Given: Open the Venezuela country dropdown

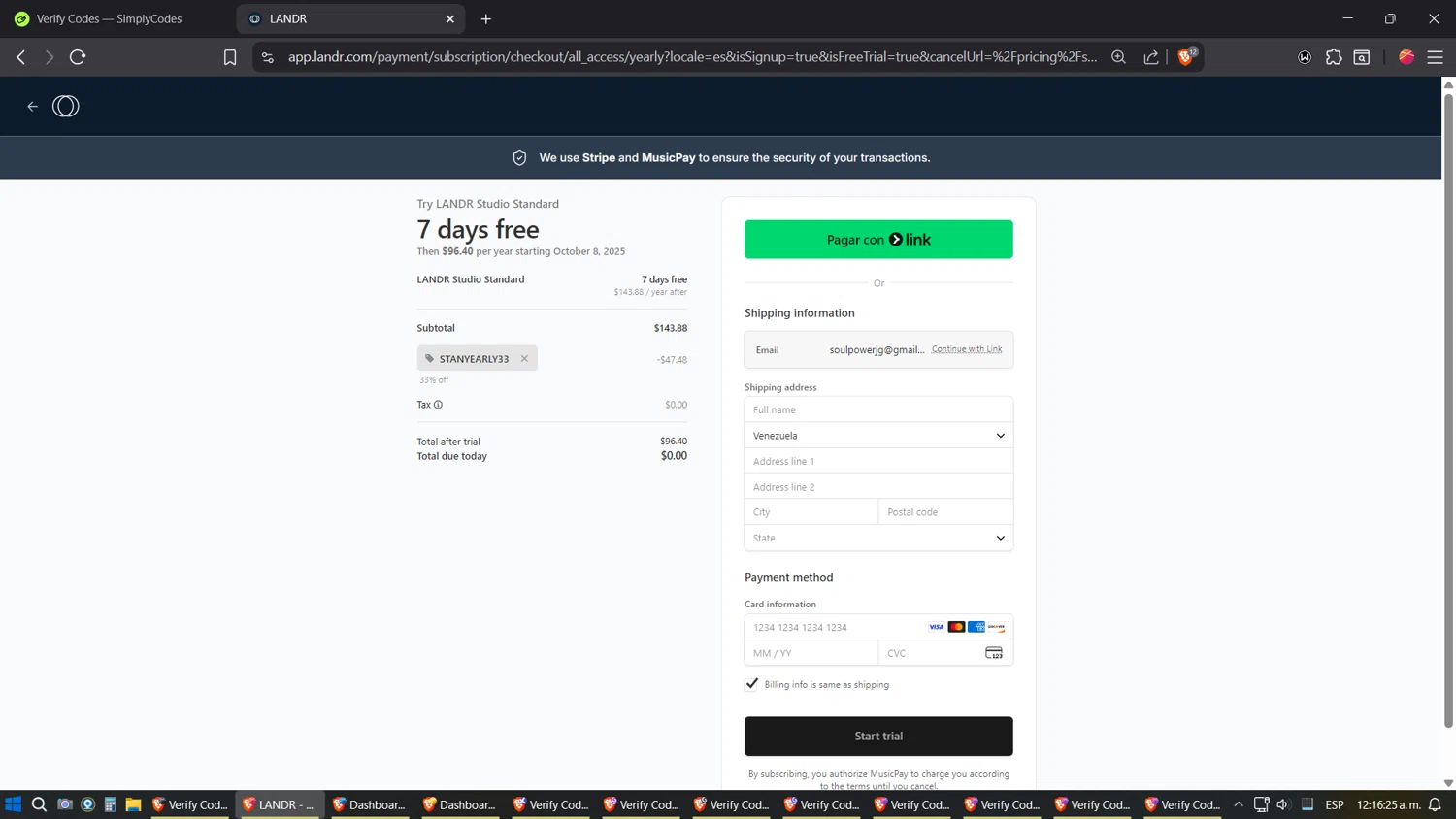Looking at the screenshot, I should (x=878, y=436).
